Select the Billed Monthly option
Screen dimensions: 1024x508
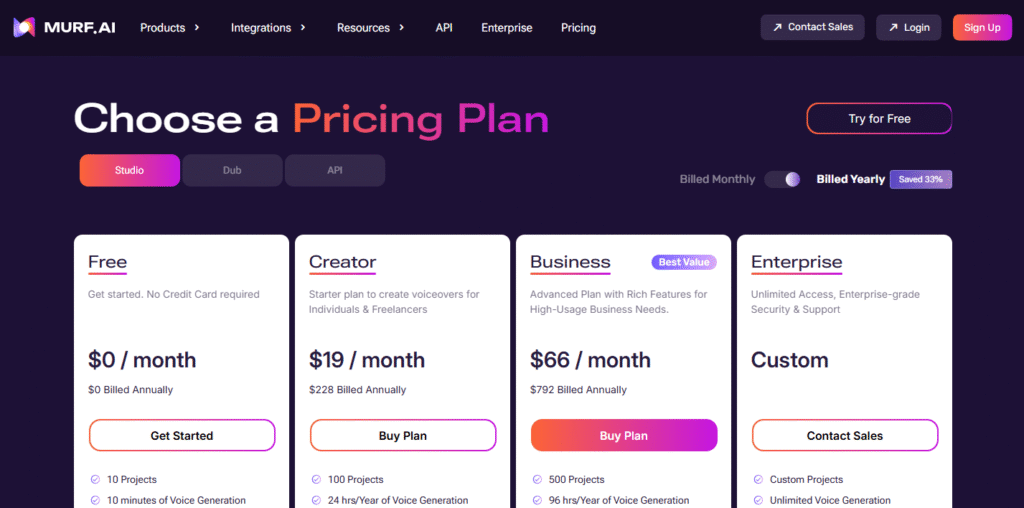(717, 179)
